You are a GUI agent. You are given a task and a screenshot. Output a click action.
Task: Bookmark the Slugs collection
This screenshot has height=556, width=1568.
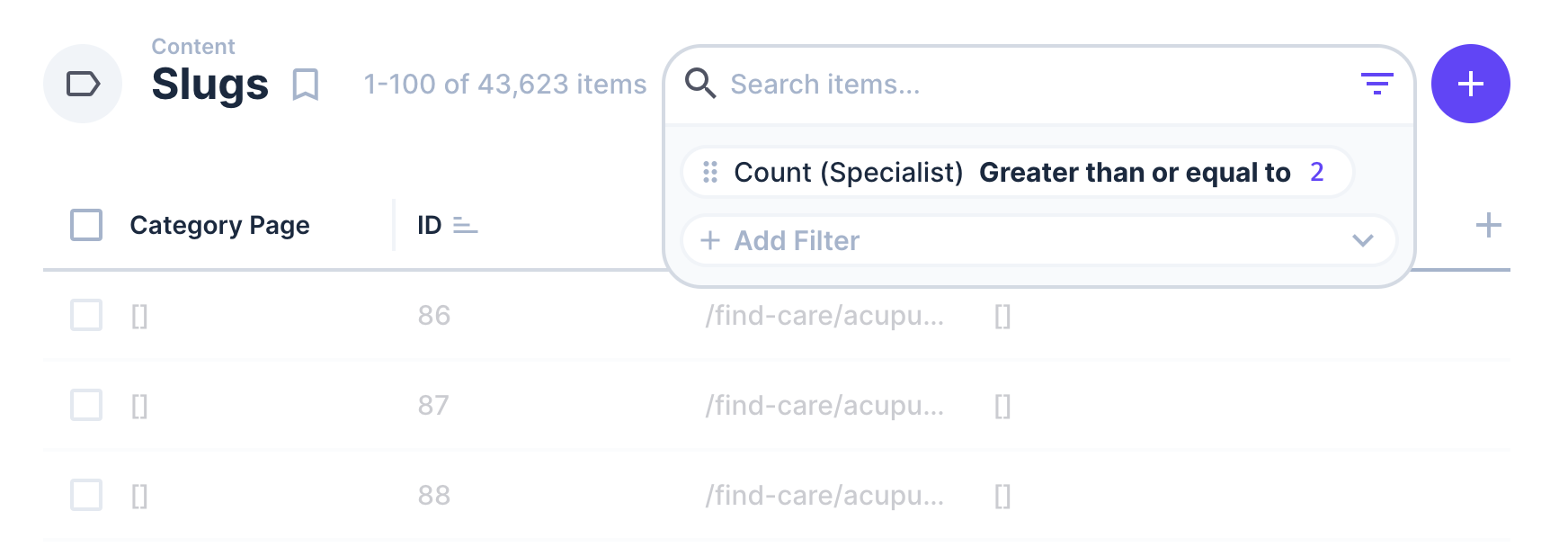(306, 85)
